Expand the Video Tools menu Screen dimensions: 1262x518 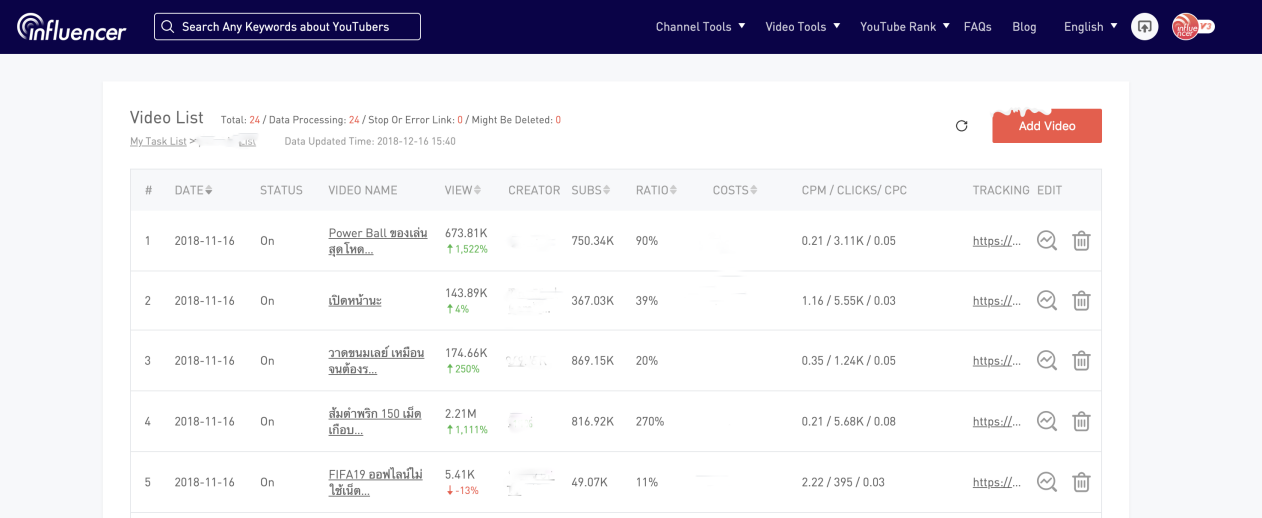(x=803, y=27)
